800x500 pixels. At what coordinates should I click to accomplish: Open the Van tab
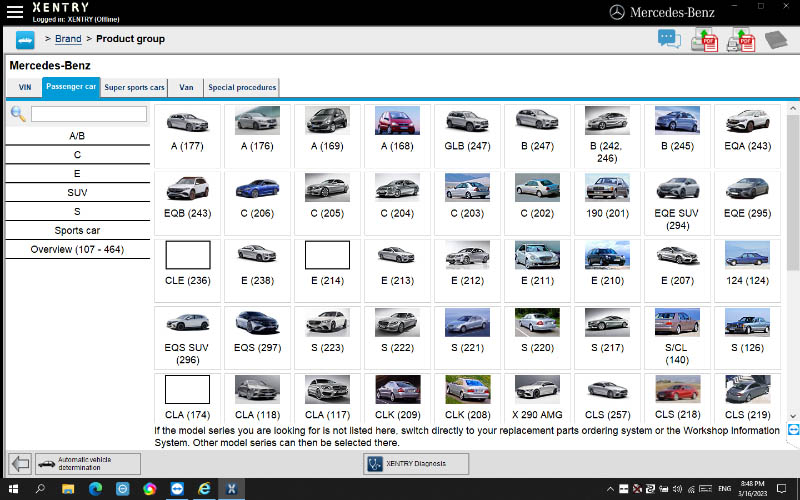click(x=186, y=87)
